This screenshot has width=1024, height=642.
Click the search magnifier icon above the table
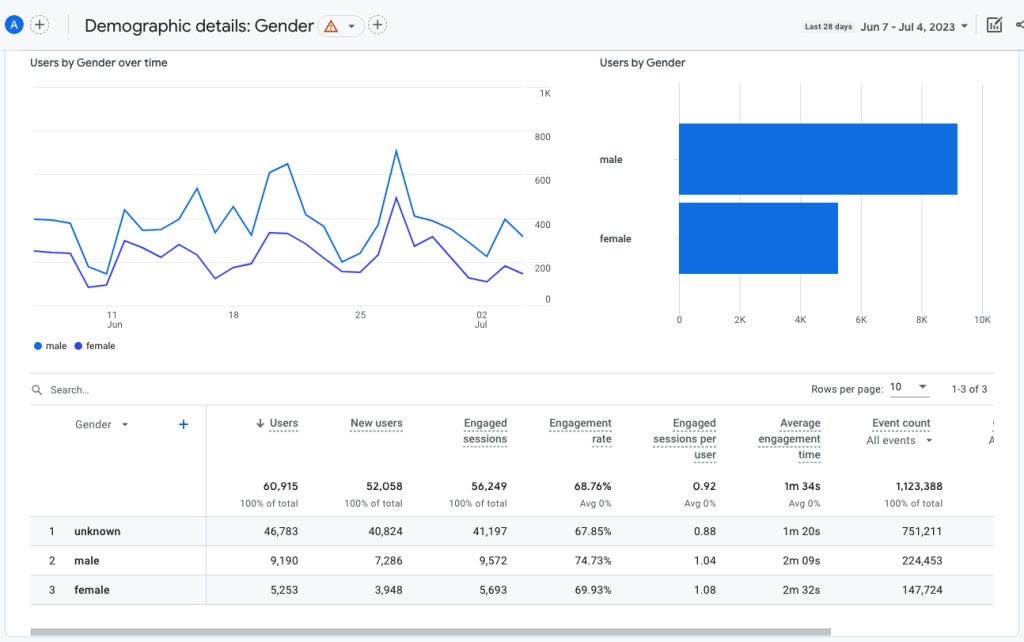[x=37, y=390]
